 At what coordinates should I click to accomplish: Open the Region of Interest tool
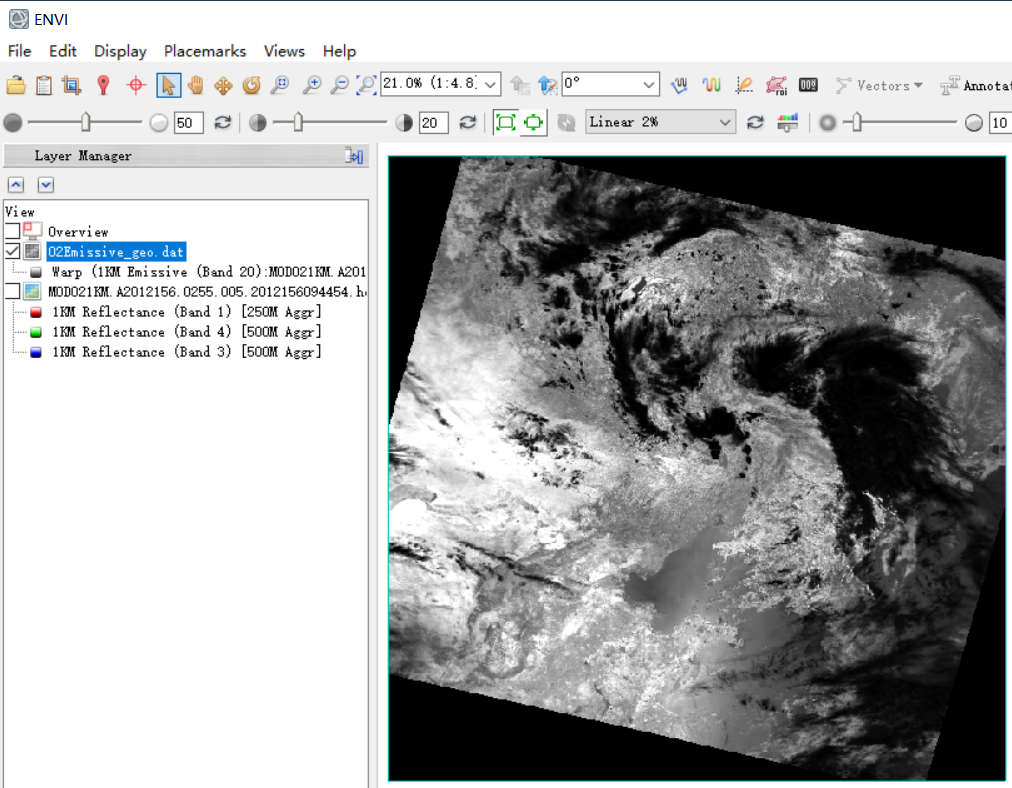[x=777, y=86]
